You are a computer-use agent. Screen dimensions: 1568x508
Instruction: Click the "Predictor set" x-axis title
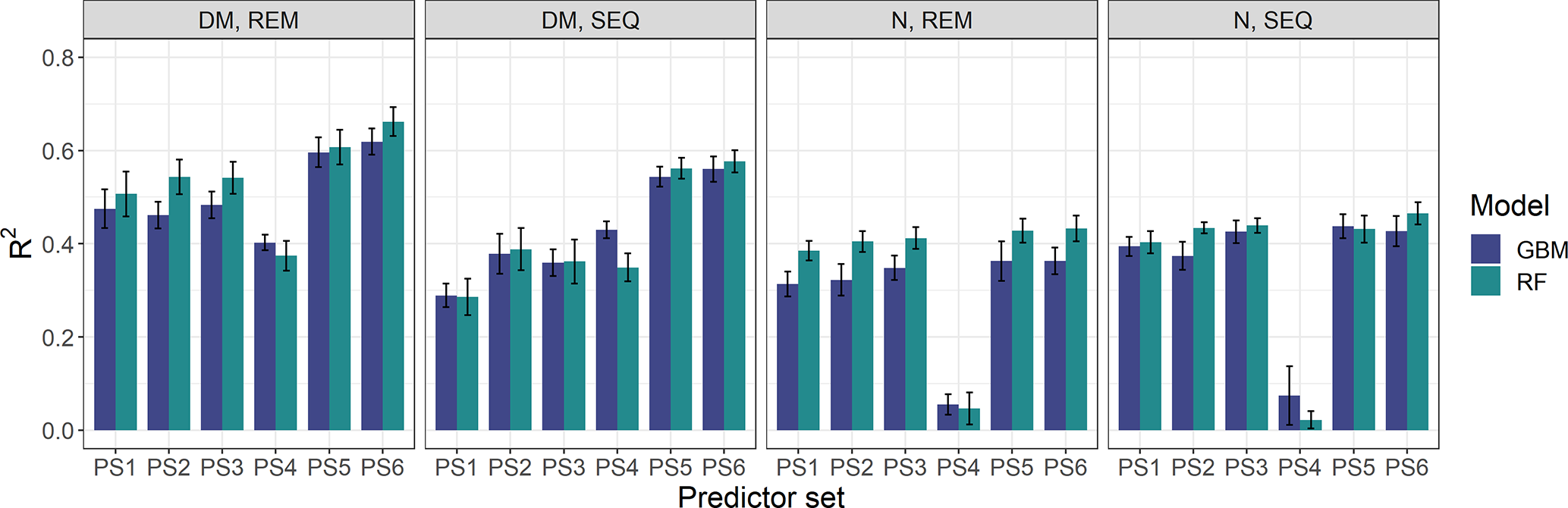(761, 497)
